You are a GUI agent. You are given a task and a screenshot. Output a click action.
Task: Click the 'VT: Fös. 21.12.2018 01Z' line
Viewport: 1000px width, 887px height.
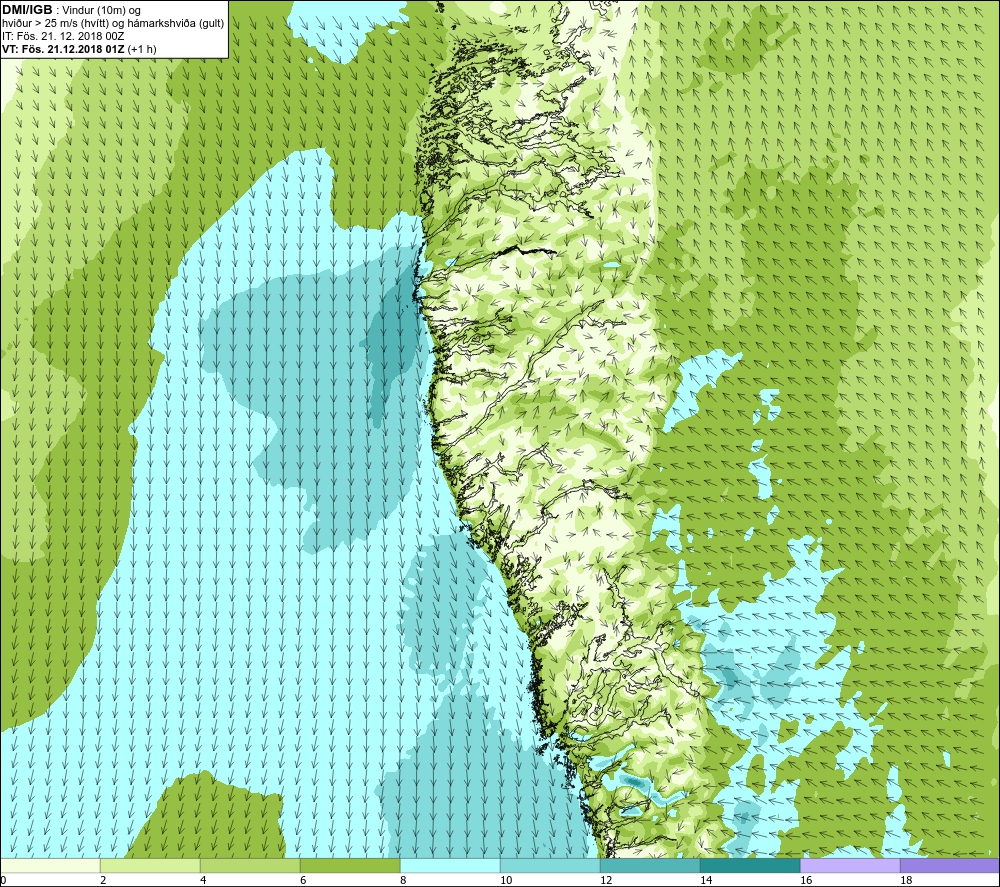(63, 49)
